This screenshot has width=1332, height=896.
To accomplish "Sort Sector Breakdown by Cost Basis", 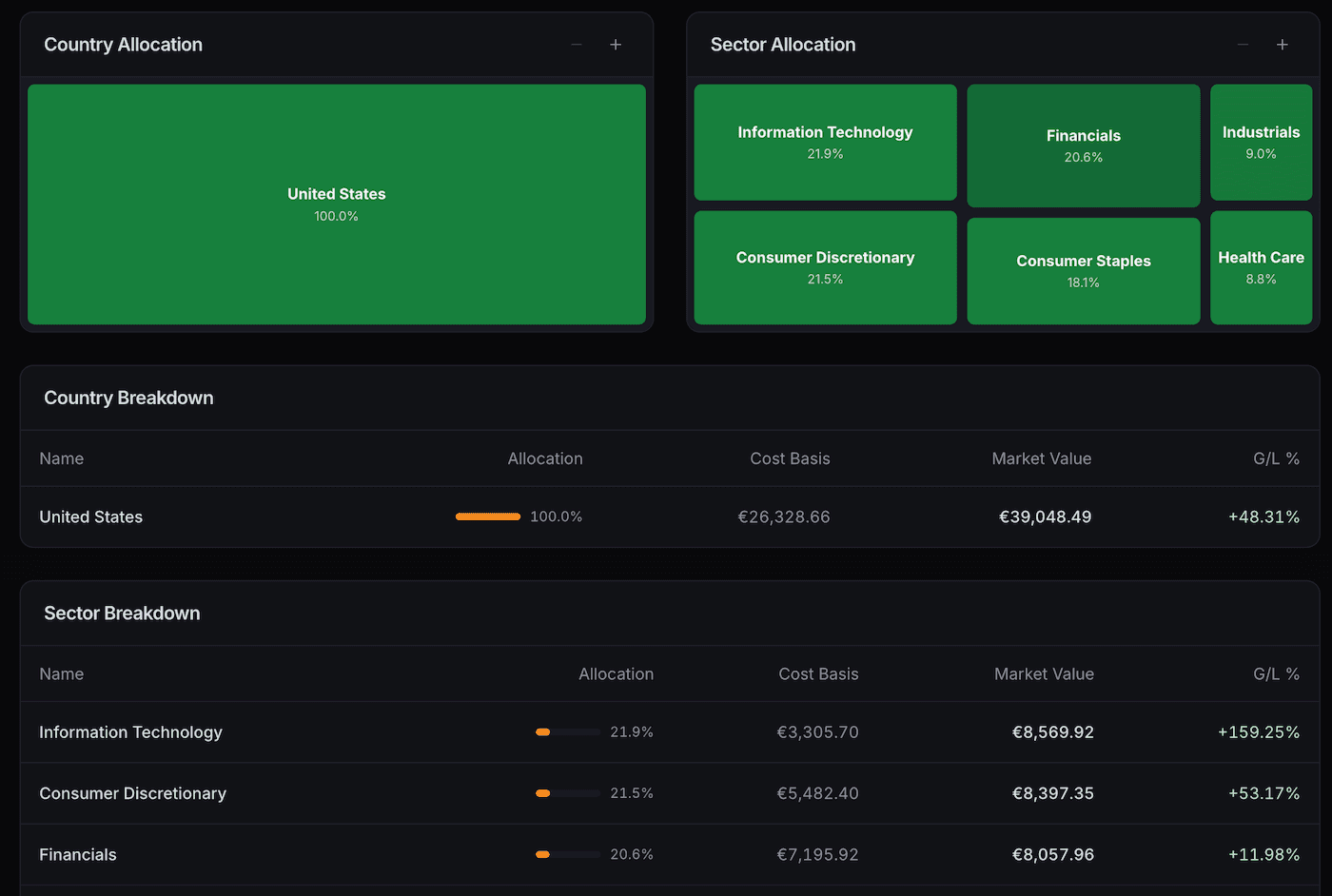I will [818, 673].
